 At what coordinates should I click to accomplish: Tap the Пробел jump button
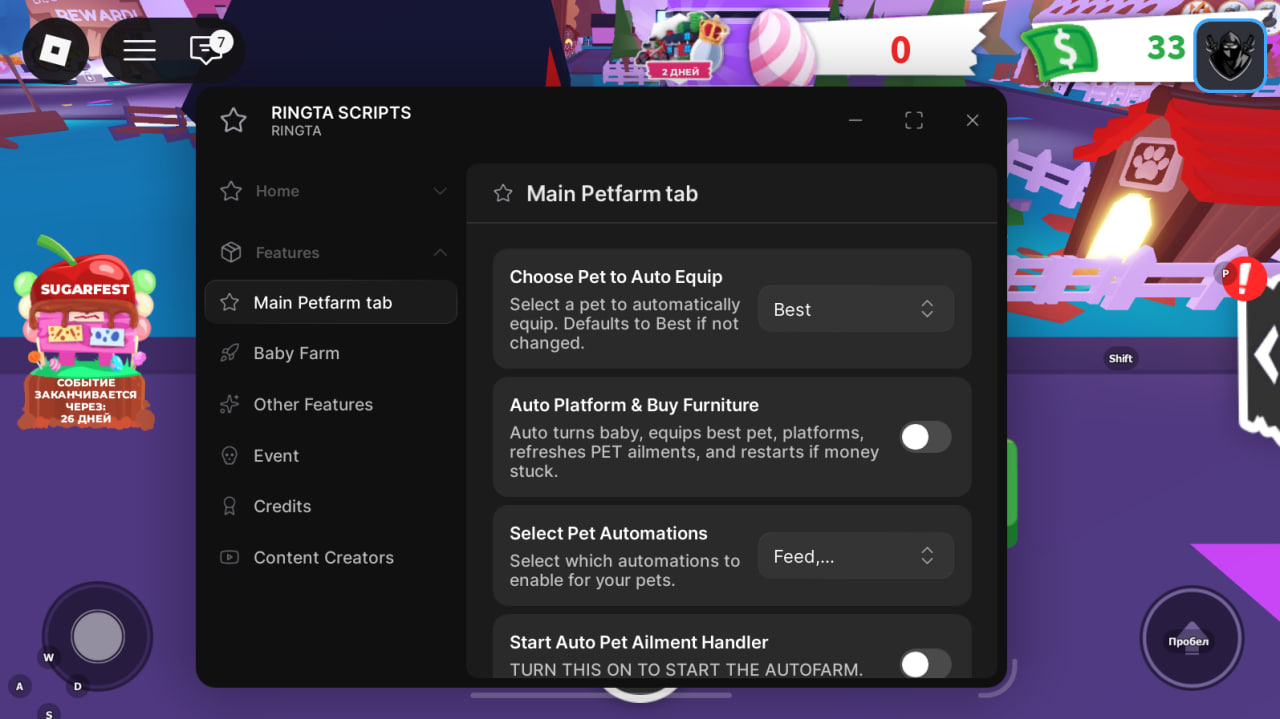click(1191, 638)
